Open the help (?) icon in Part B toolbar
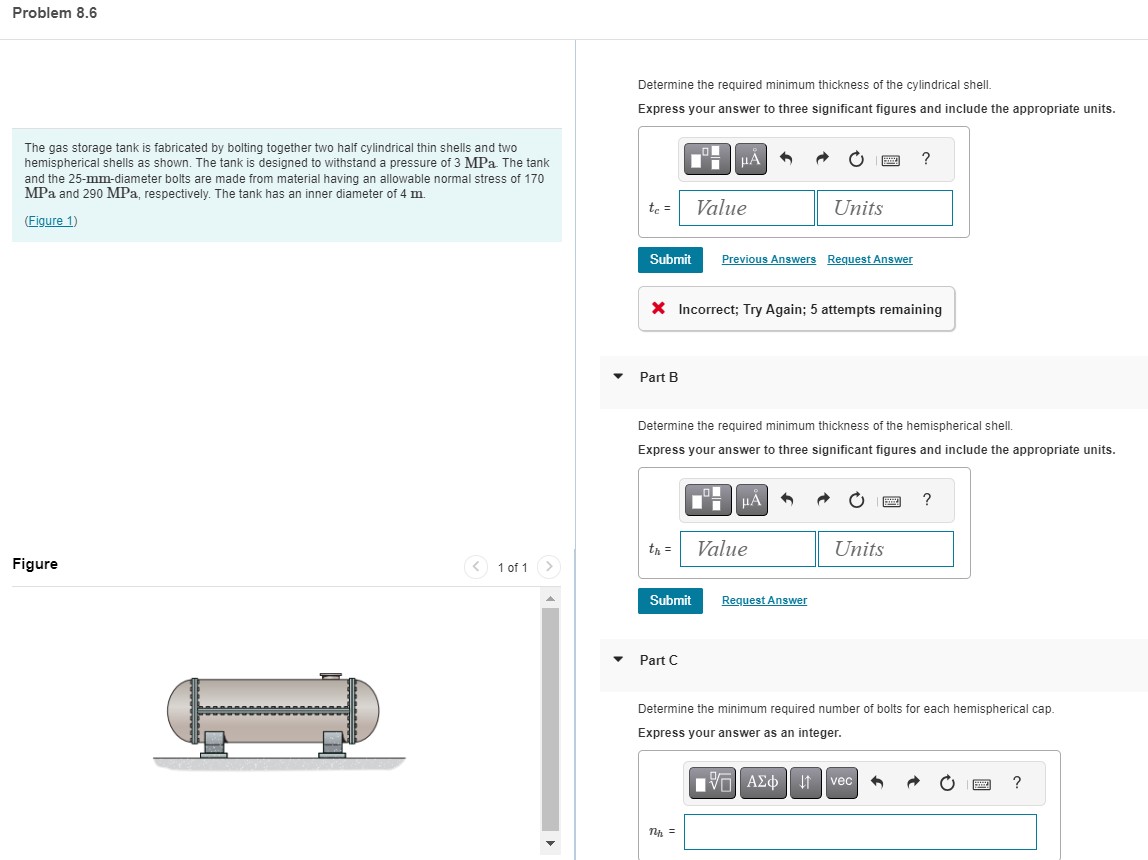The width and height of the screenshot is (1148, 860). (x=927, y=500)
